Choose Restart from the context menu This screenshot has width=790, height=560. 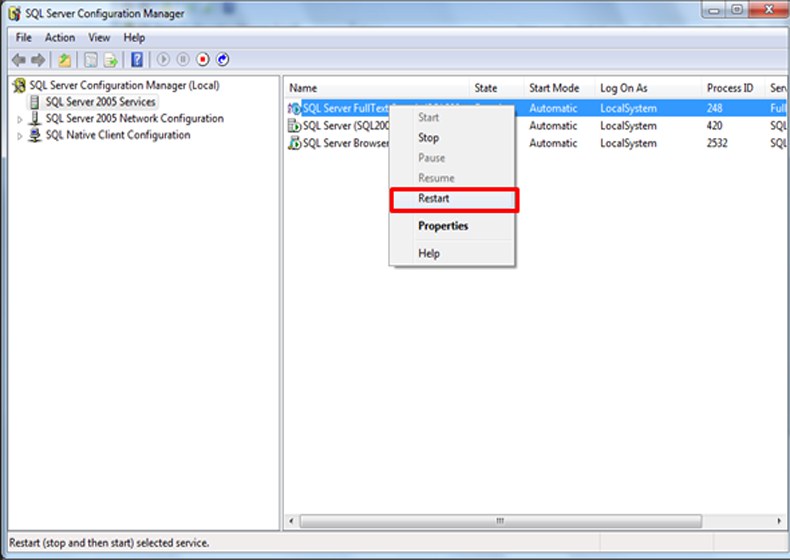434,199
